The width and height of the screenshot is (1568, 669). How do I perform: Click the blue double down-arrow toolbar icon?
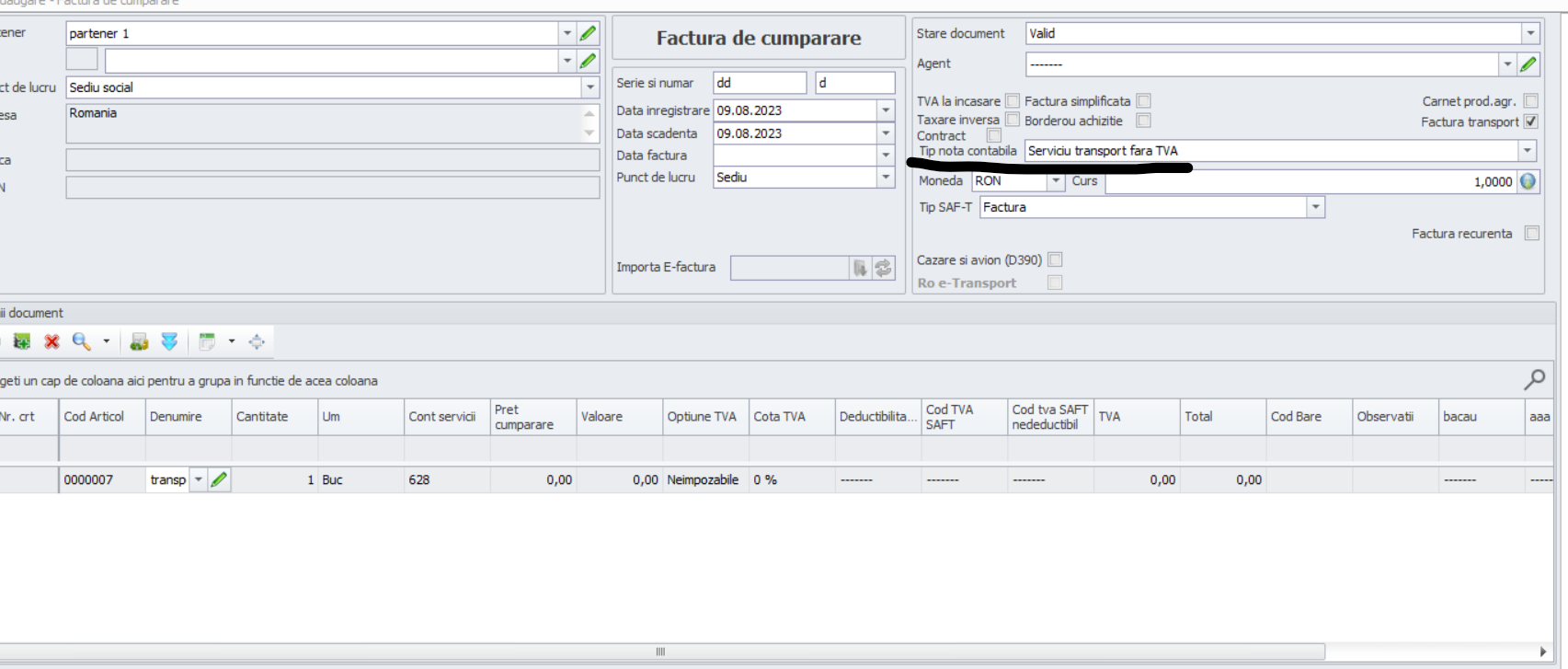169,341
